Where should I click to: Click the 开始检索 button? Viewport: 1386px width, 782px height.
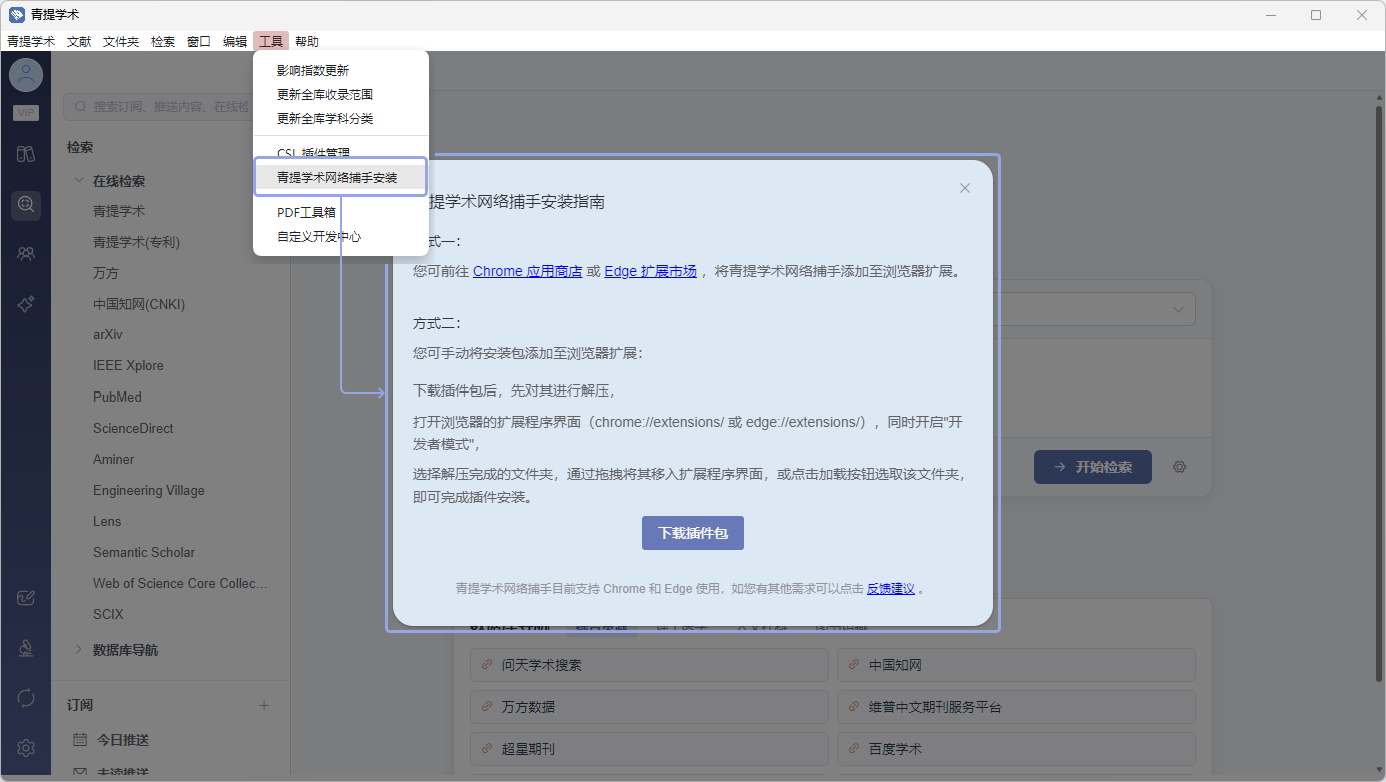(x=1093, y=467)
